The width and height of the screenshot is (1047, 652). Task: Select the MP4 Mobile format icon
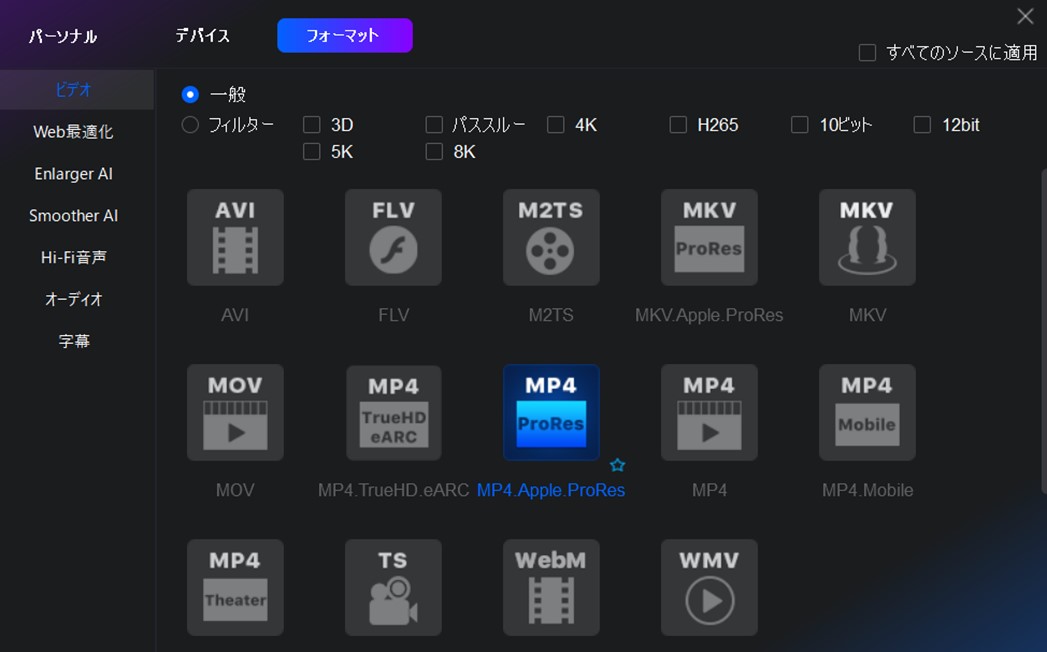pyautogui.click(x=867, y=412)
